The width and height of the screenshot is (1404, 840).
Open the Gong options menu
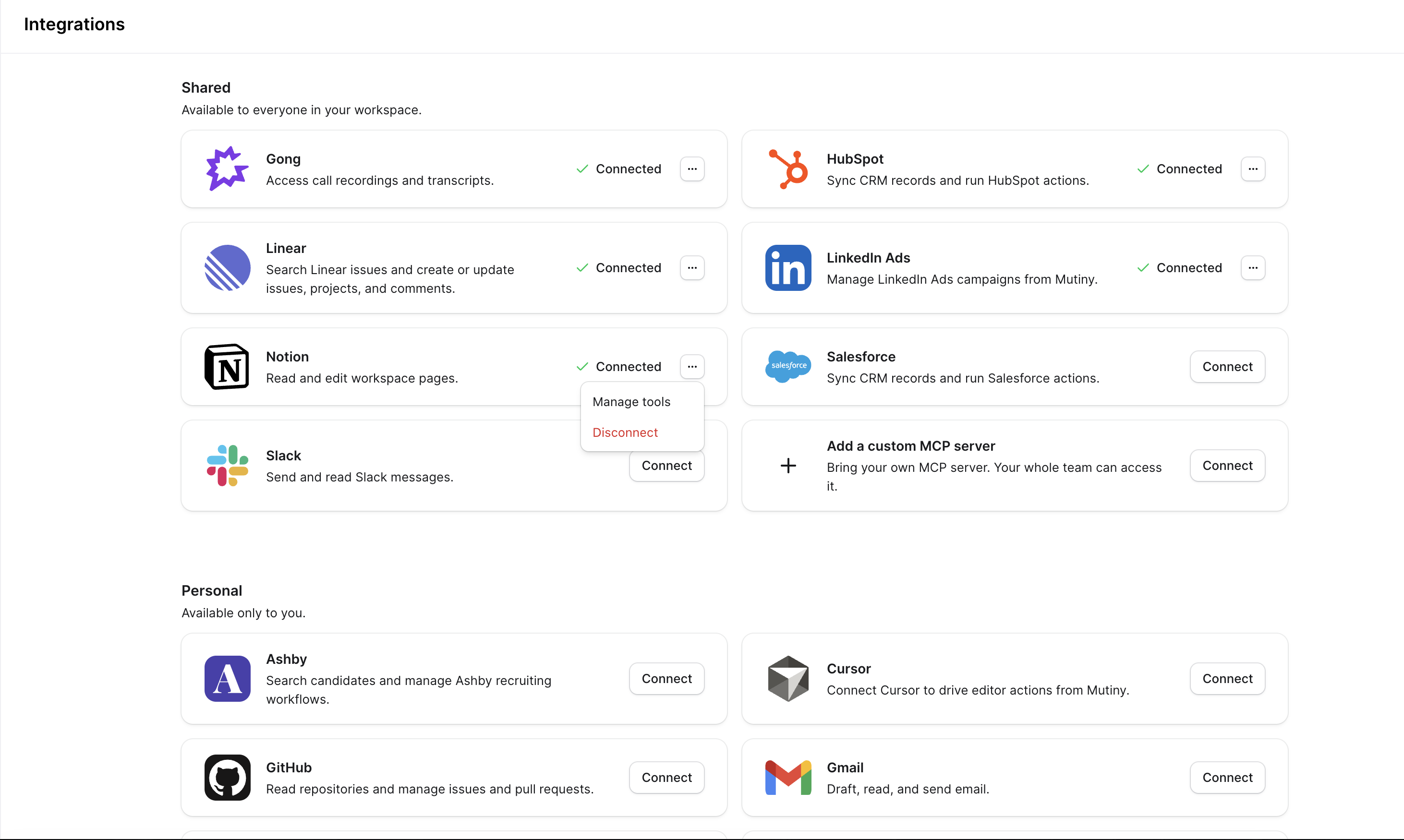pyautogui.click(x=692, y=168)
